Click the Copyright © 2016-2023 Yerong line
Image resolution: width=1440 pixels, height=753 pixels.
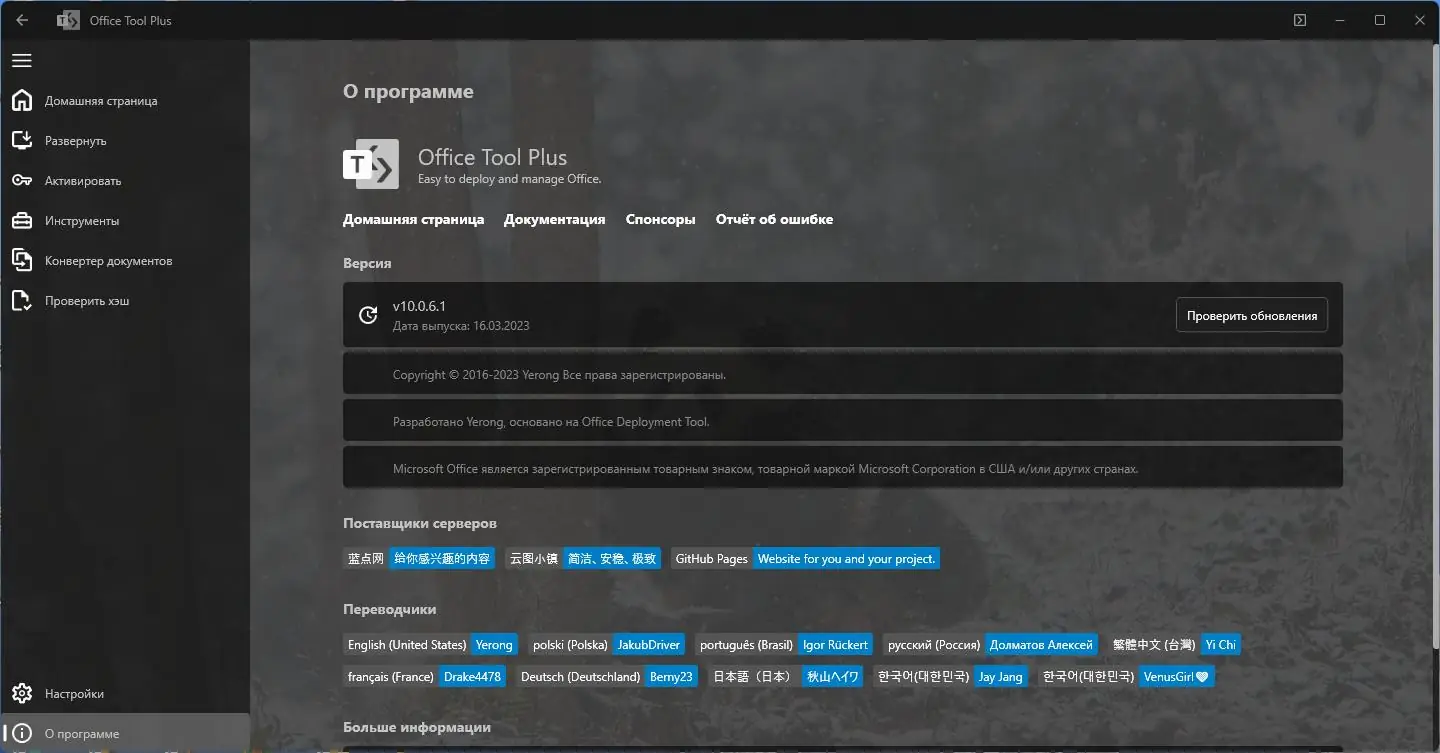pos(559,375)
